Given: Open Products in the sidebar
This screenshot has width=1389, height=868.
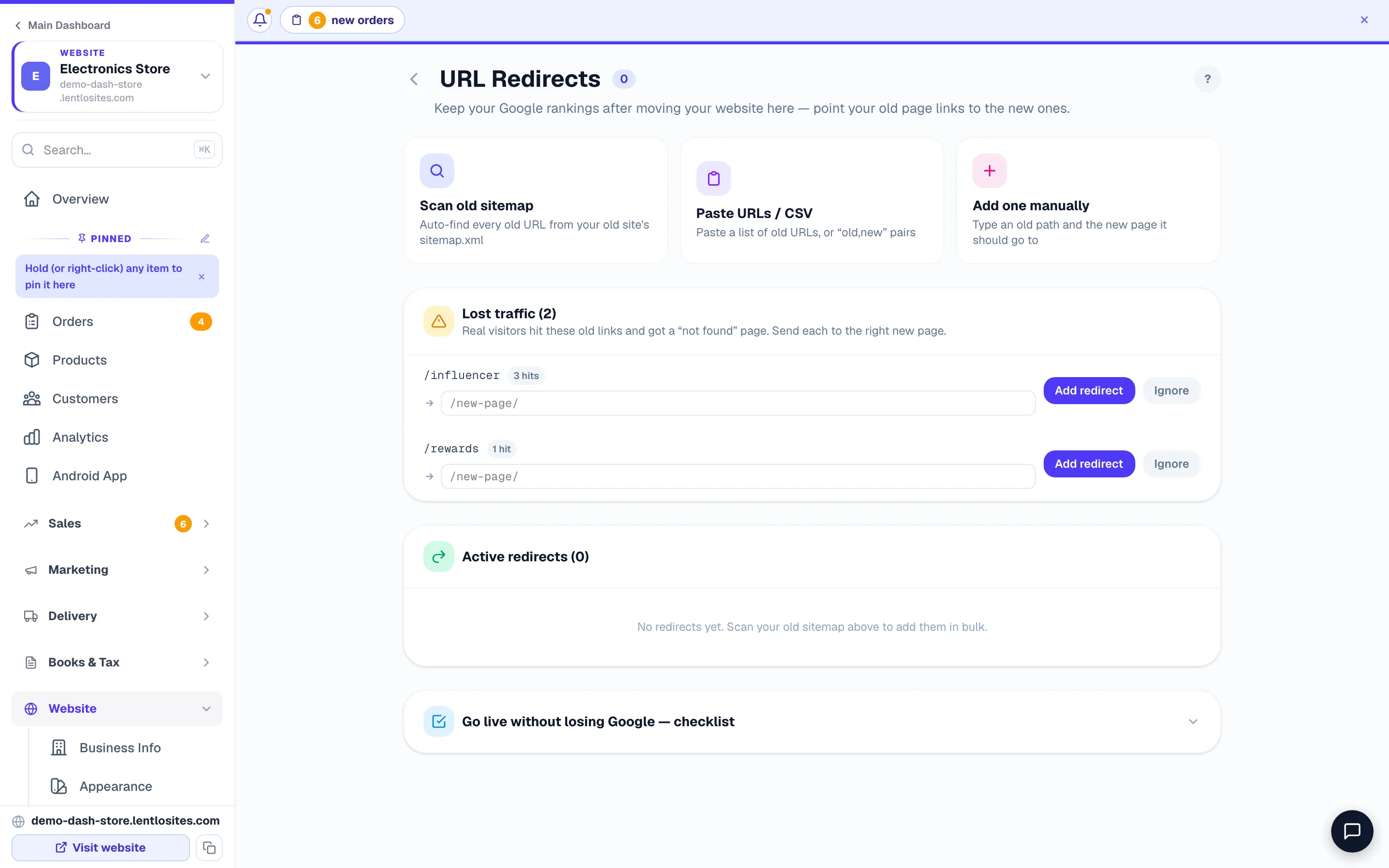Looking at the screenshot, I should pos(117,360).
